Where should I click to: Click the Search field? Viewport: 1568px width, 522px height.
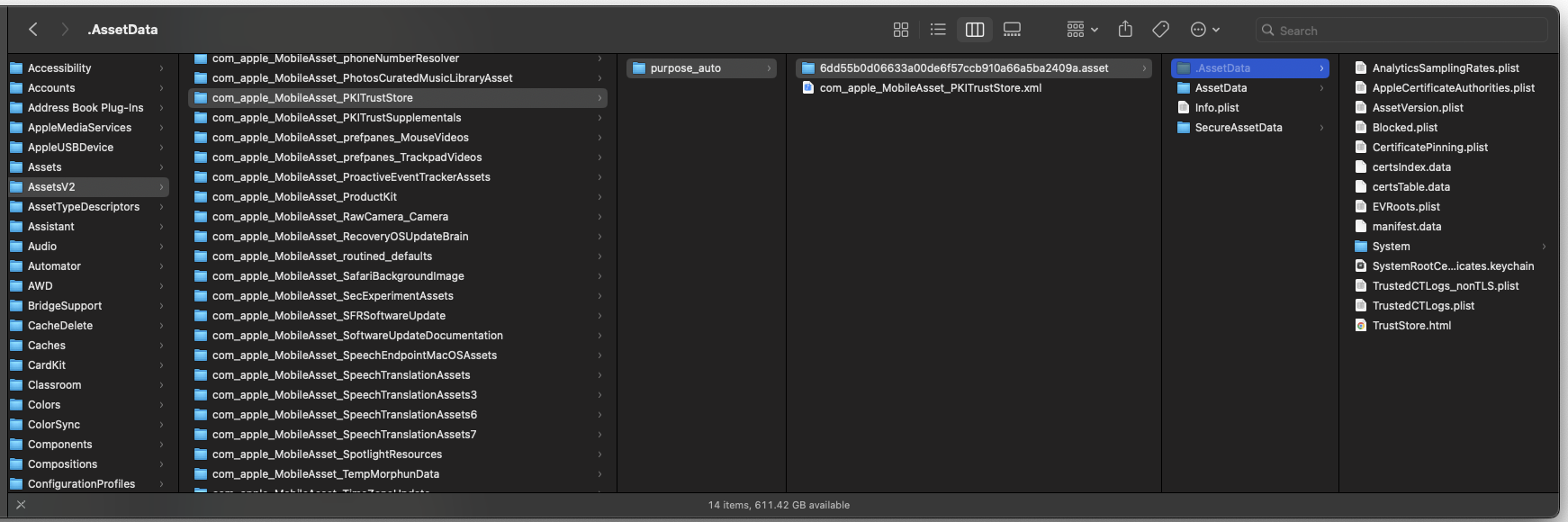(1401, 30)
